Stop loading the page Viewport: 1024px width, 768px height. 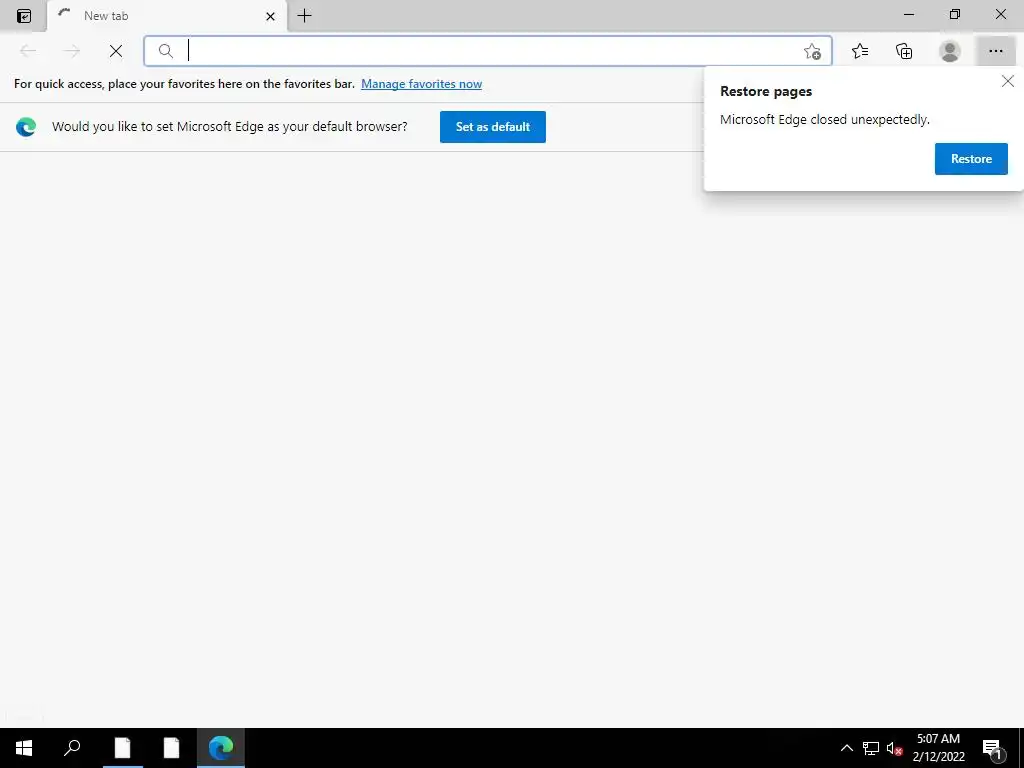click(x=116, y=51)
